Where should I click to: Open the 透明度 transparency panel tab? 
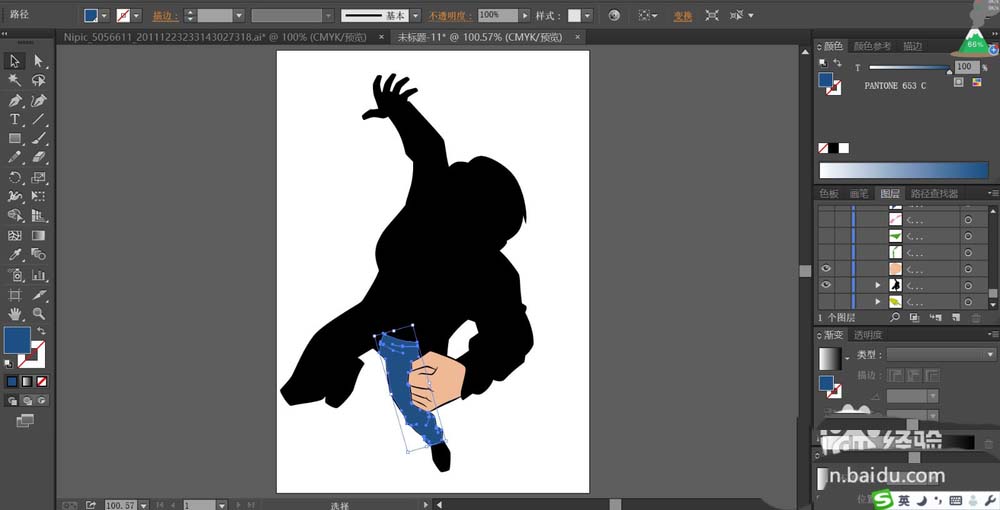[x=868, y=335]
